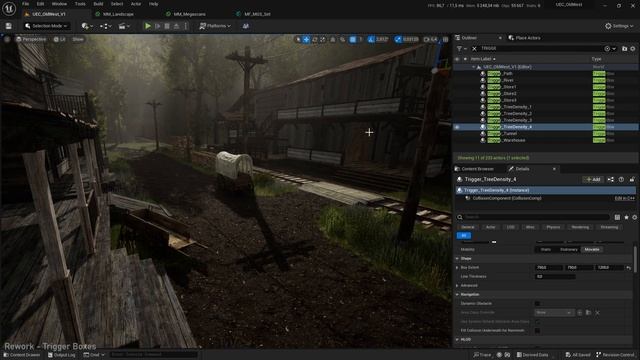
Task: Select the CollisionComponent row
Action: click(545, 198)
